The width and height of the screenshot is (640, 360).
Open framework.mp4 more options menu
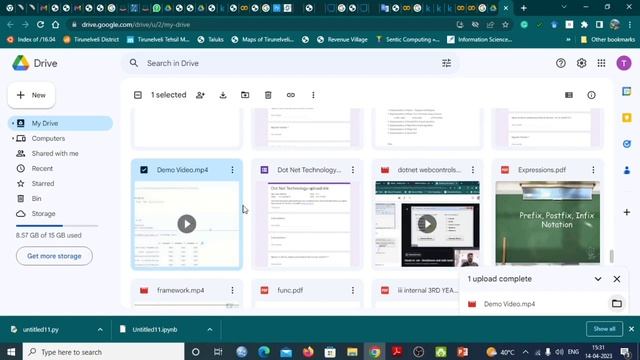(232, 290)
